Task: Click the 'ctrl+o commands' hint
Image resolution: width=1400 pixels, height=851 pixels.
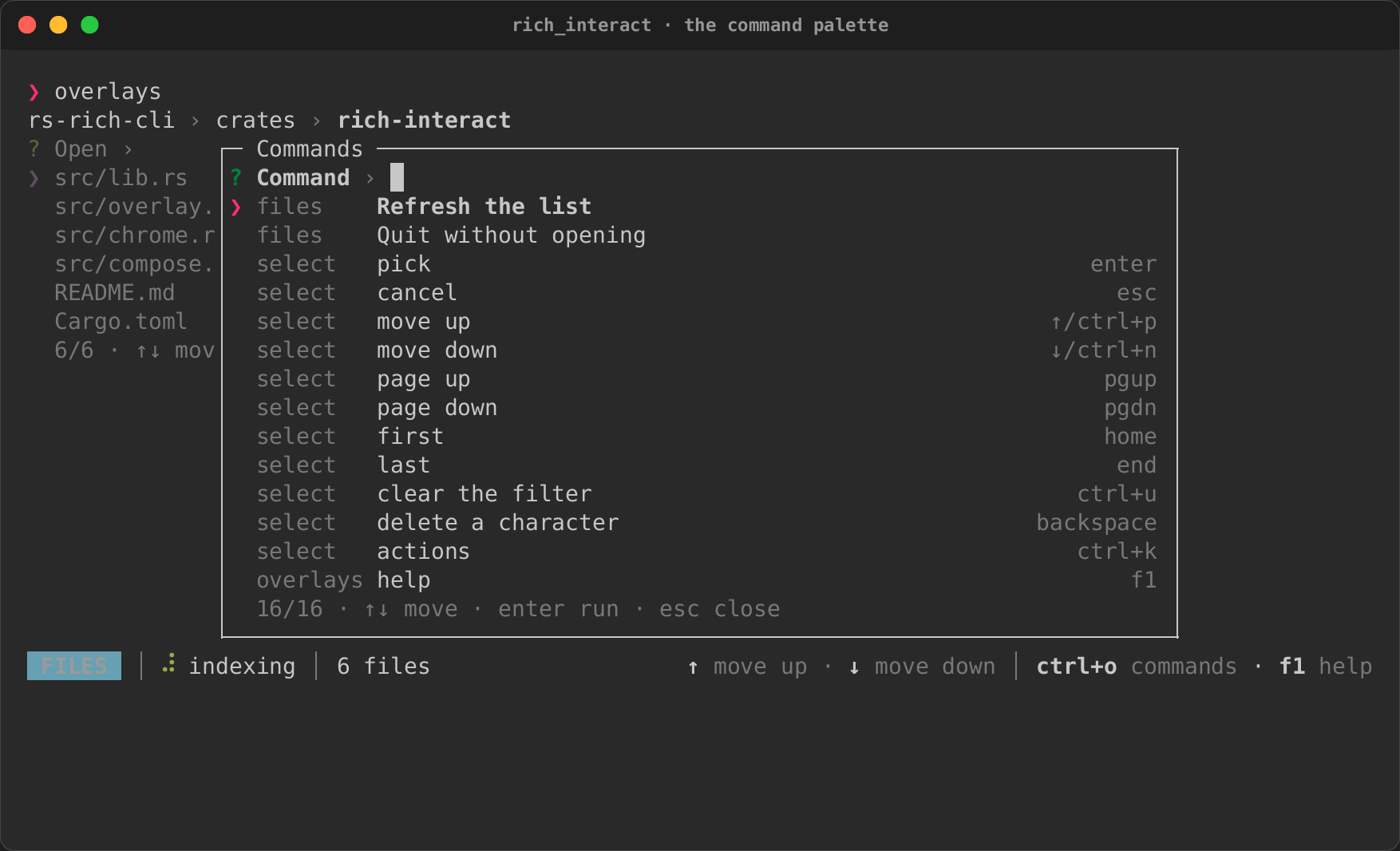Action: pos(1137,666)
